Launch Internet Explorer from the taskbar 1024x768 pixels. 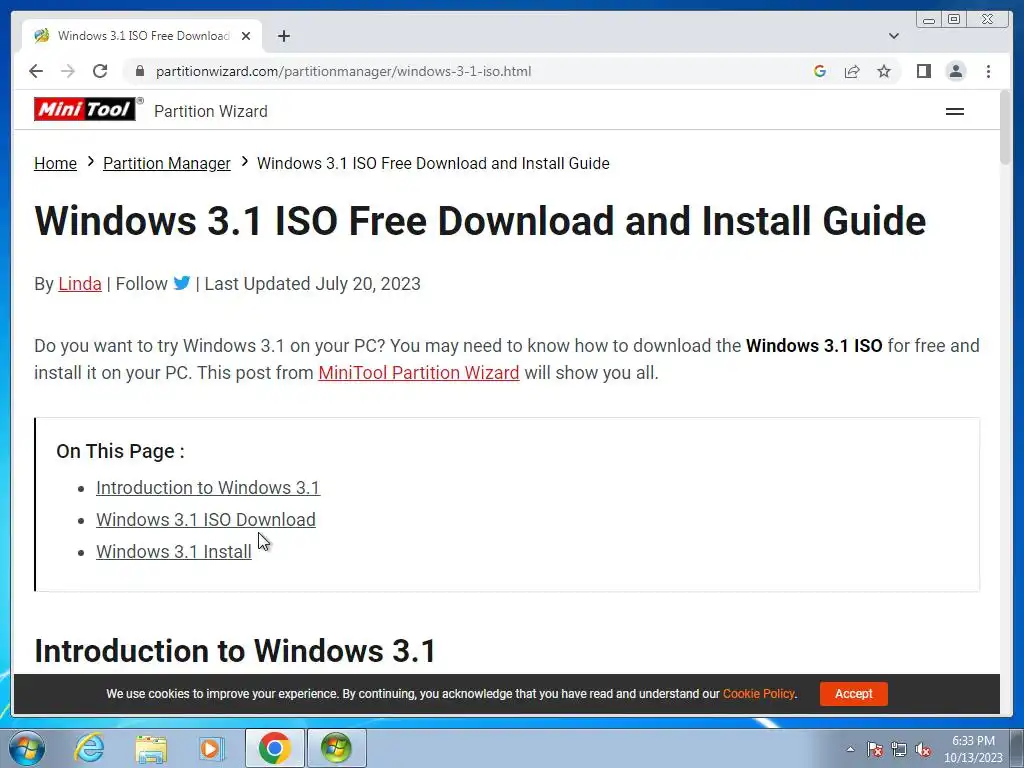pos(89,748)
